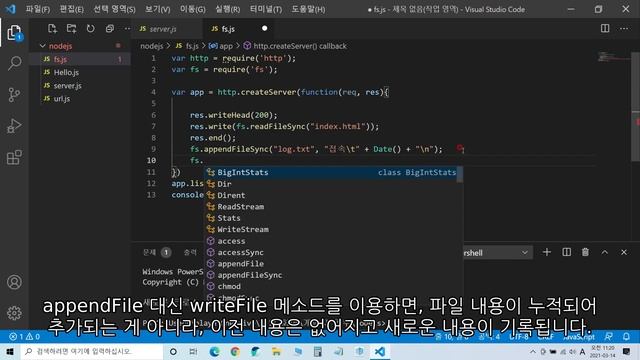This screenshot has height=360, width=640.
Task: Open the 보기(V) menu
Action: (158, 9)
